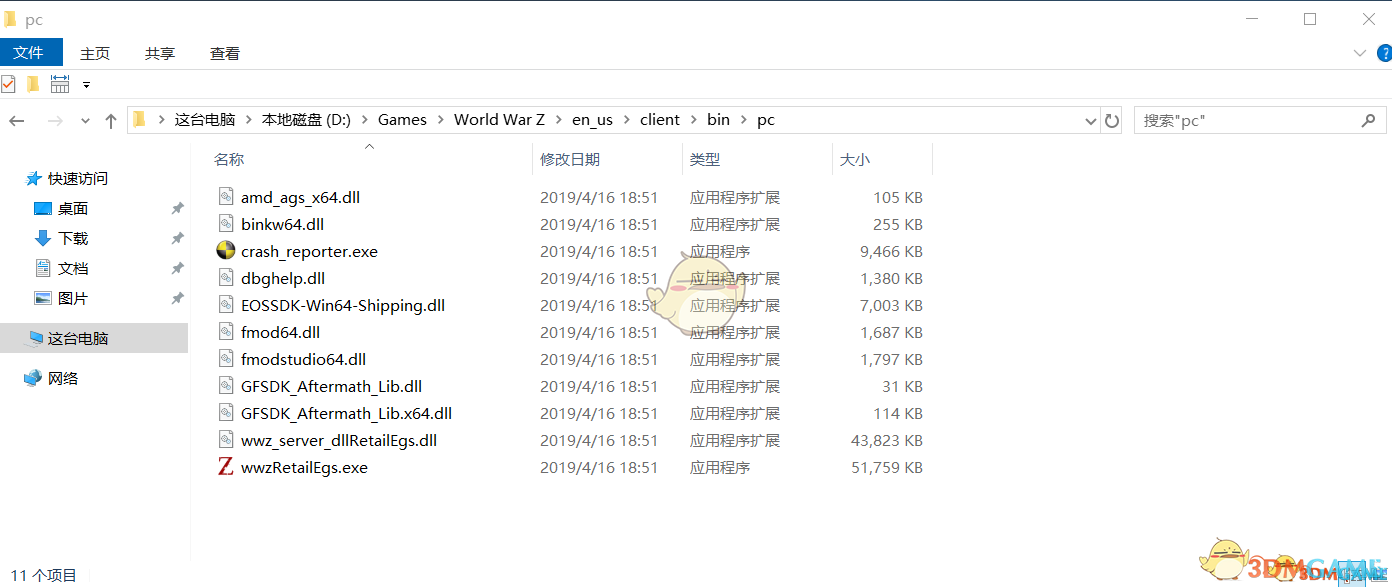Screen dimensions: 1392x587
Task: Click the pin icon beside 图片
Action: click(x=177, y=299)
